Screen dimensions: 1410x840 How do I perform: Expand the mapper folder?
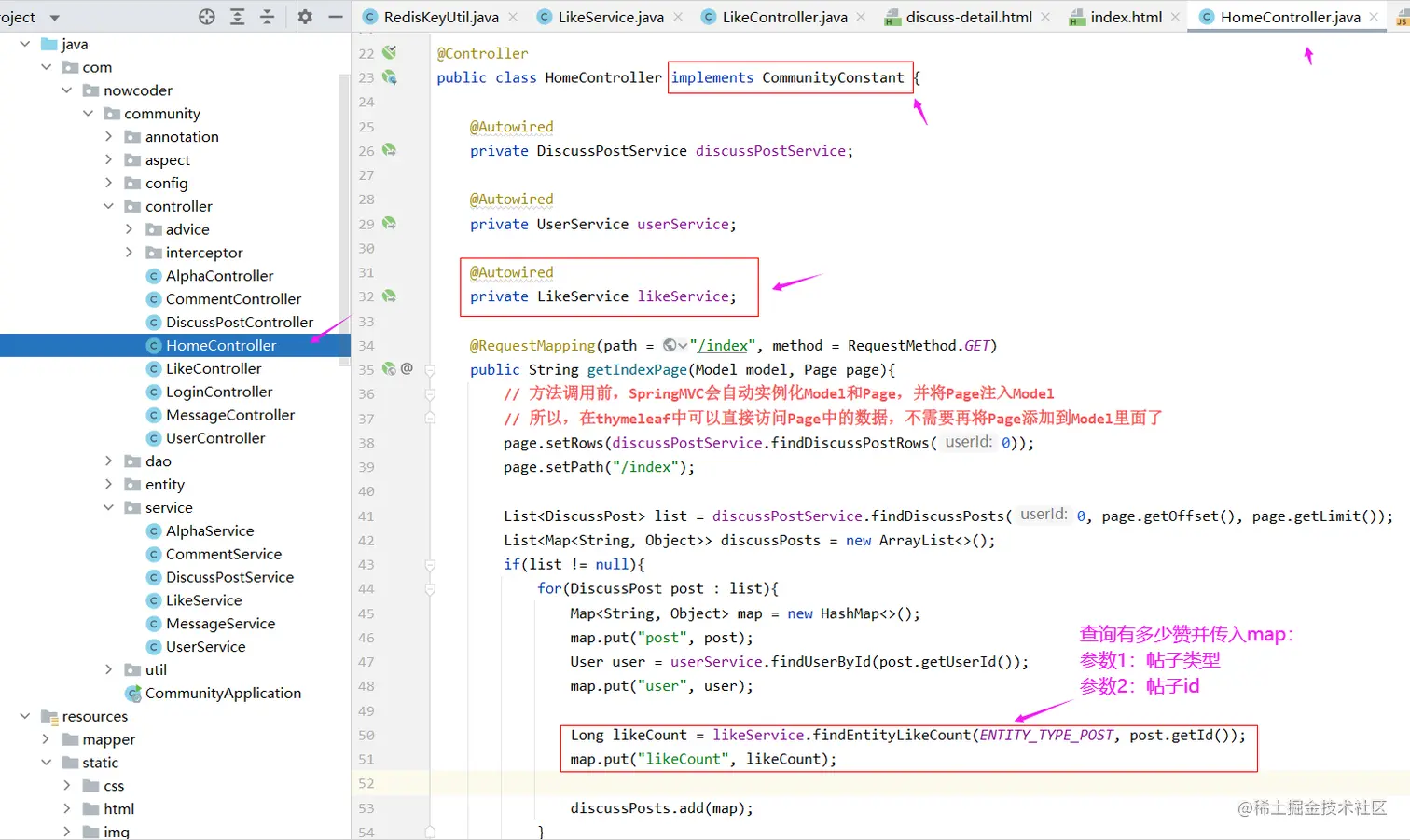click(x=46, y=739)
